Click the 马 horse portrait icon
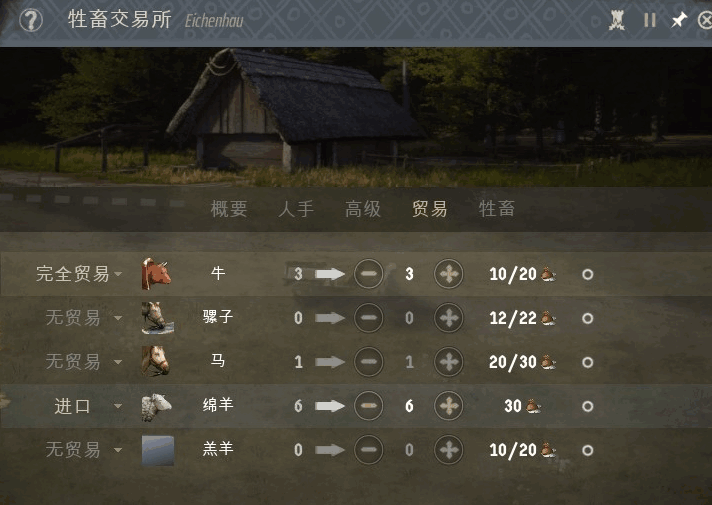 pyautogui.click(x=156, y=361)
